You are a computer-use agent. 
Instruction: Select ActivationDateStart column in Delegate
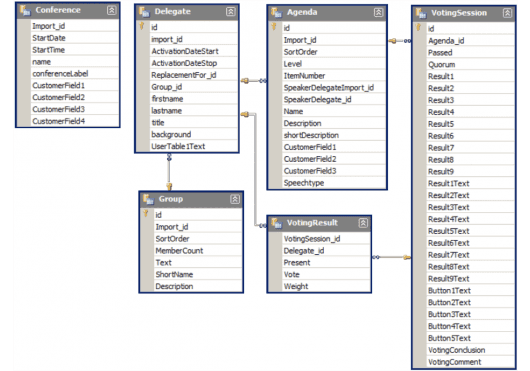tap(194, 51)
